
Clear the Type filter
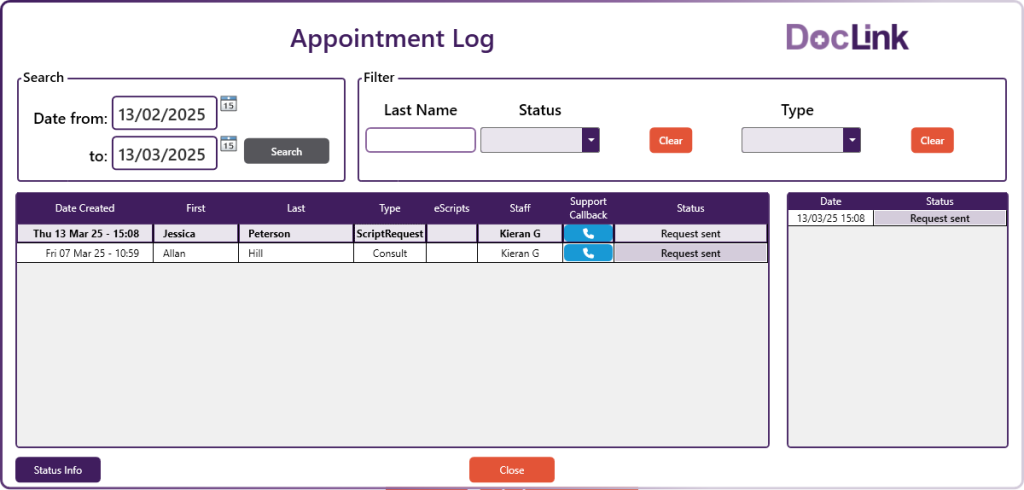933,140
